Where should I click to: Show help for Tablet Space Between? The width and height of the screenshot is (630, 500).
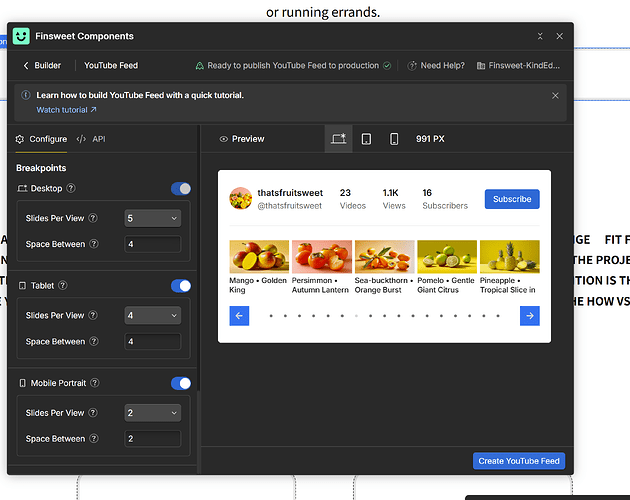pyautogui.click(x=94, y=341)
